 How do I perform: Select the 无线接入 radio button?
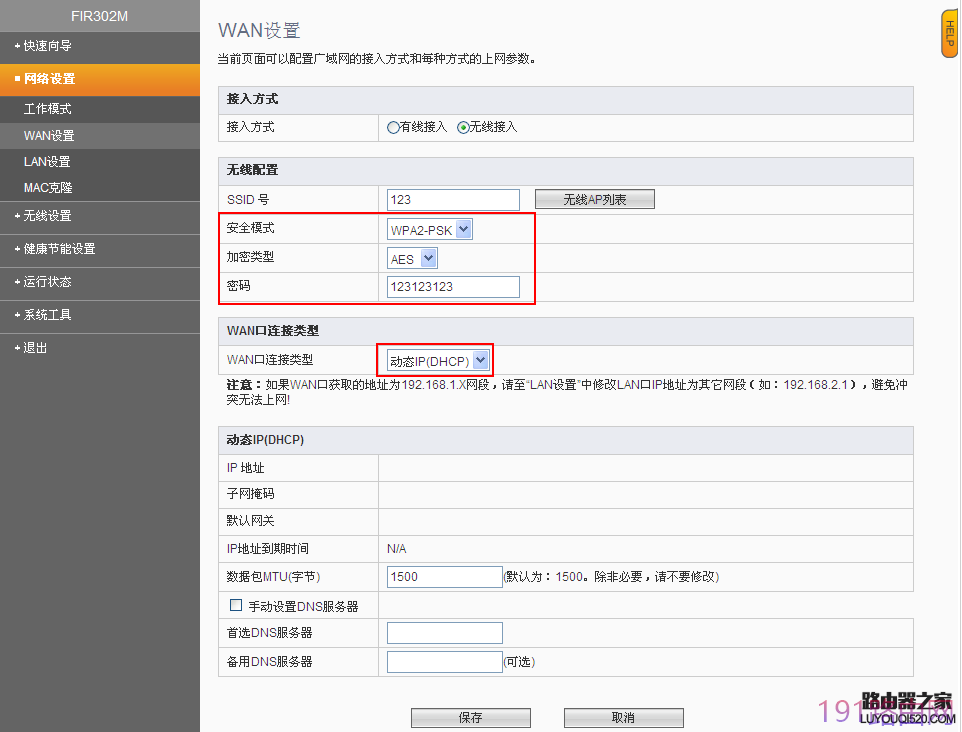(x=463, y=128)
